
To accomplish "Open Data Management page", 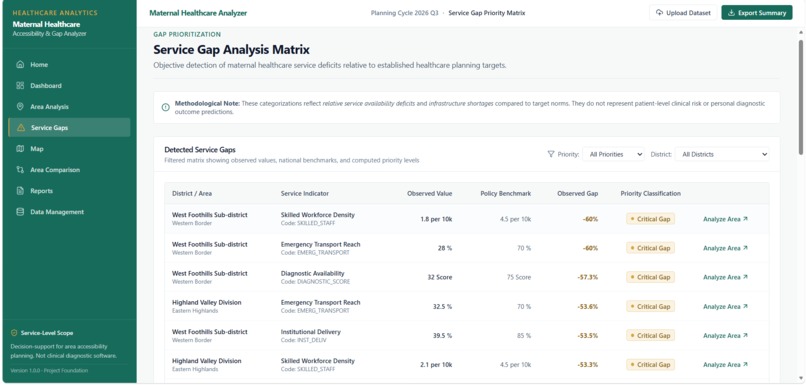I will point(69,212).
